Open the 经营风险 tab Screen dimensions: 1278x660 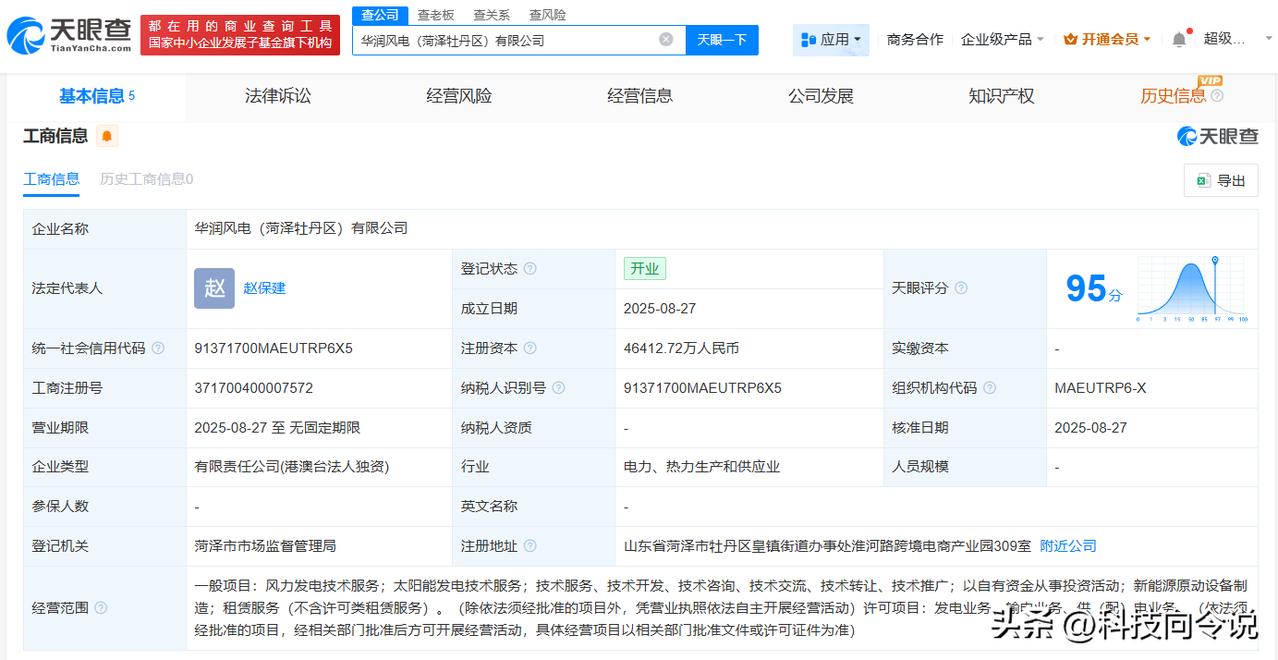click(x=459, y=96)
